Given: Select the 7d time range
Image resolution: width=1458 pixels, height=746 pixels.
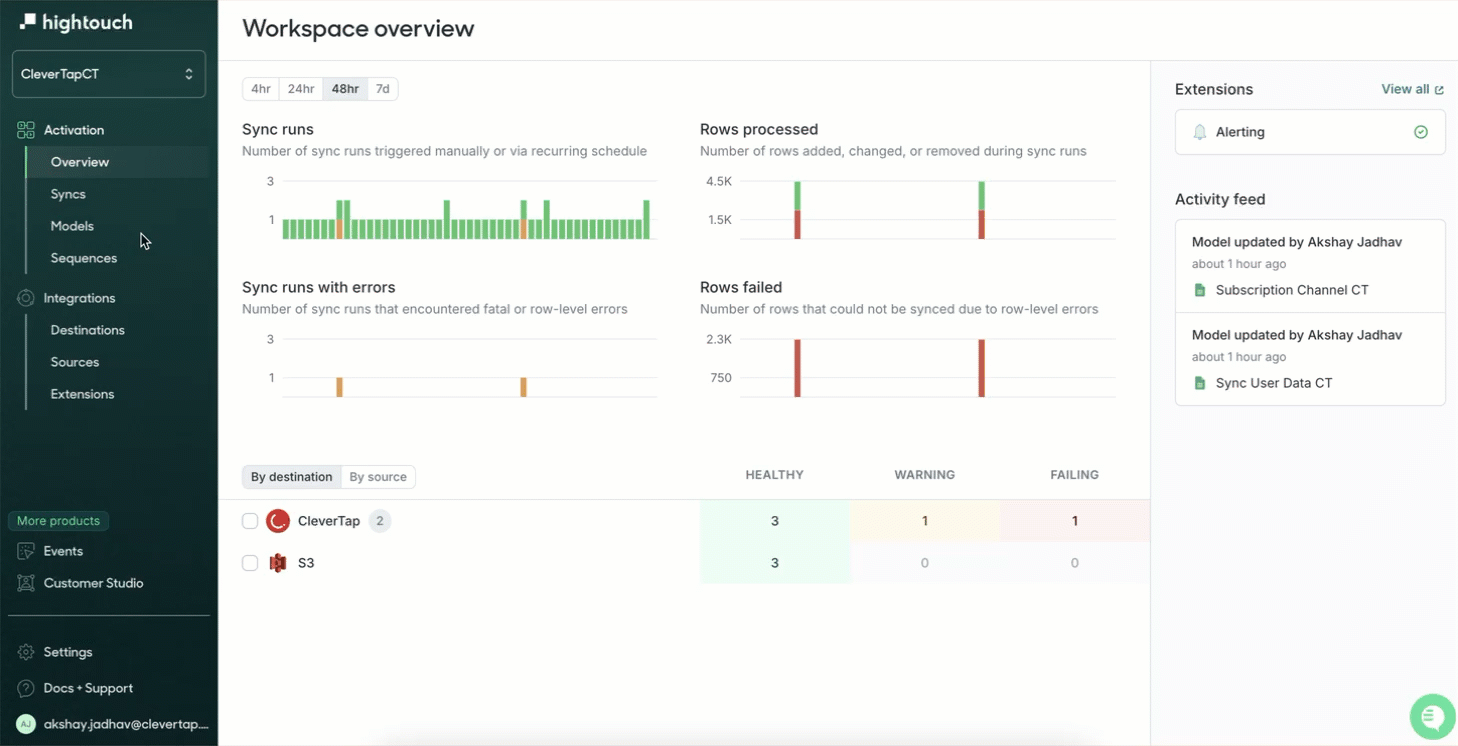Looking at the screenshot, I should click(383, 89).
